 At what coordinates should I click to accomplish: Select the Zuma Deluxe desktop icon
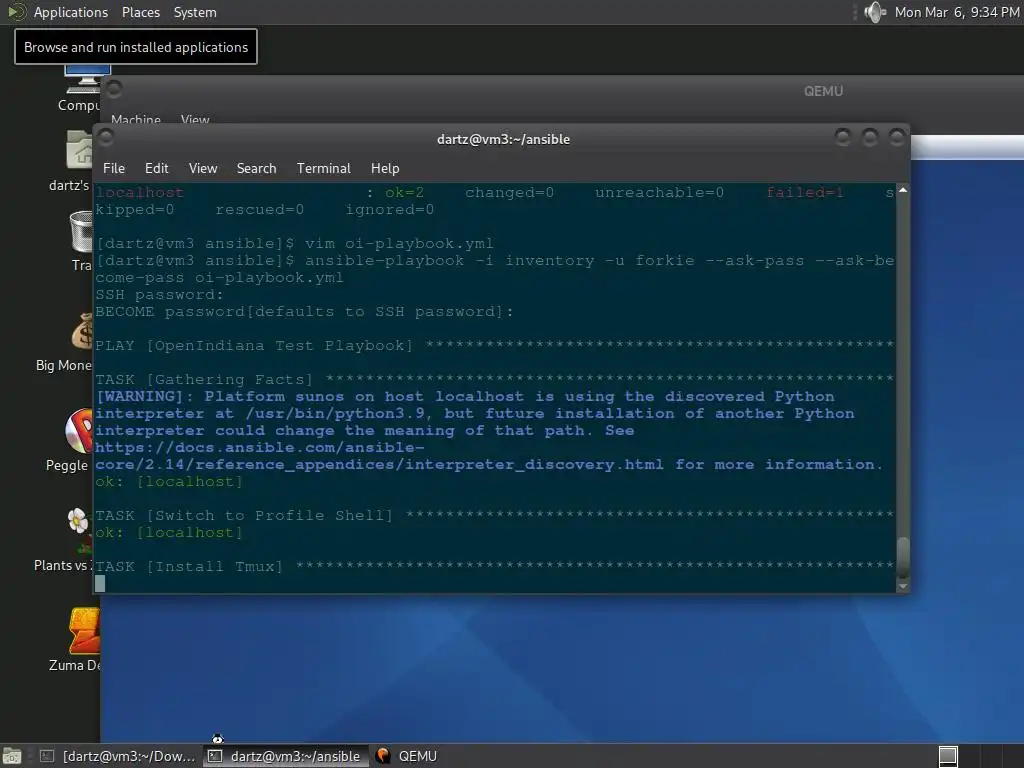tap(77, 640)
